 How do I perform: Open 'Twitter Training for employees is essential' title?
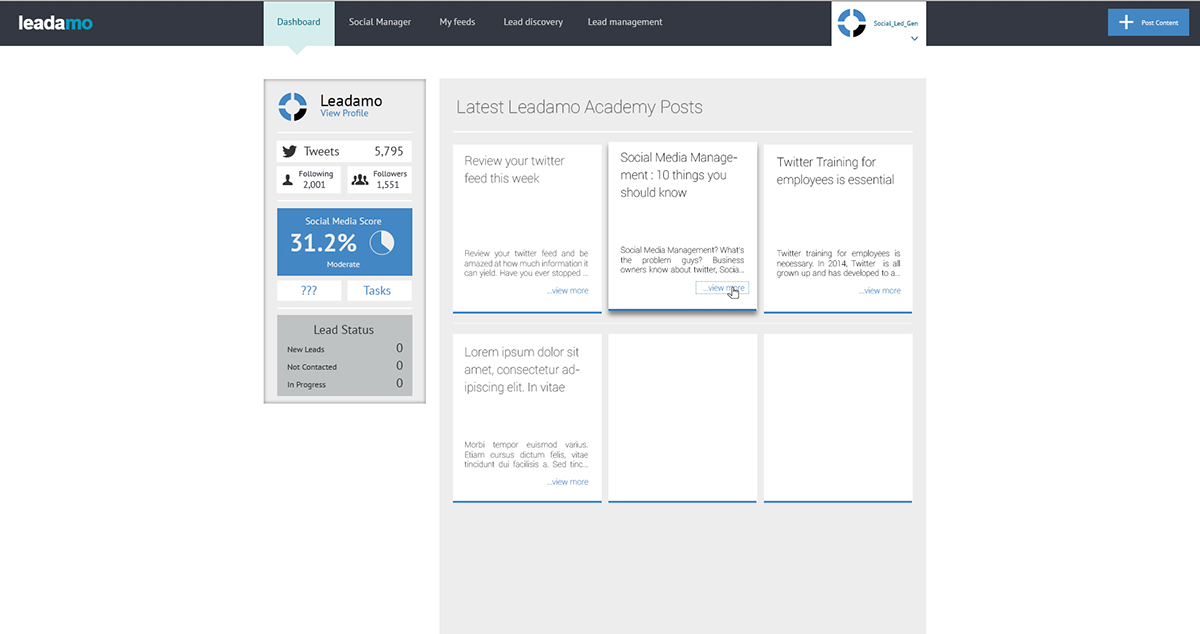(x=835, y=171)
